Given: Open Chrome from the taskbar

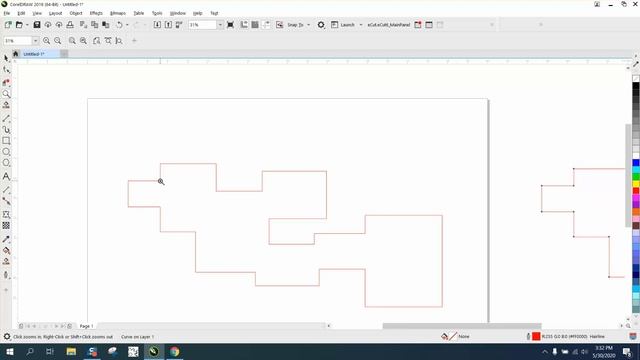Looking at the screenshot, I should (x=174, y=351).
